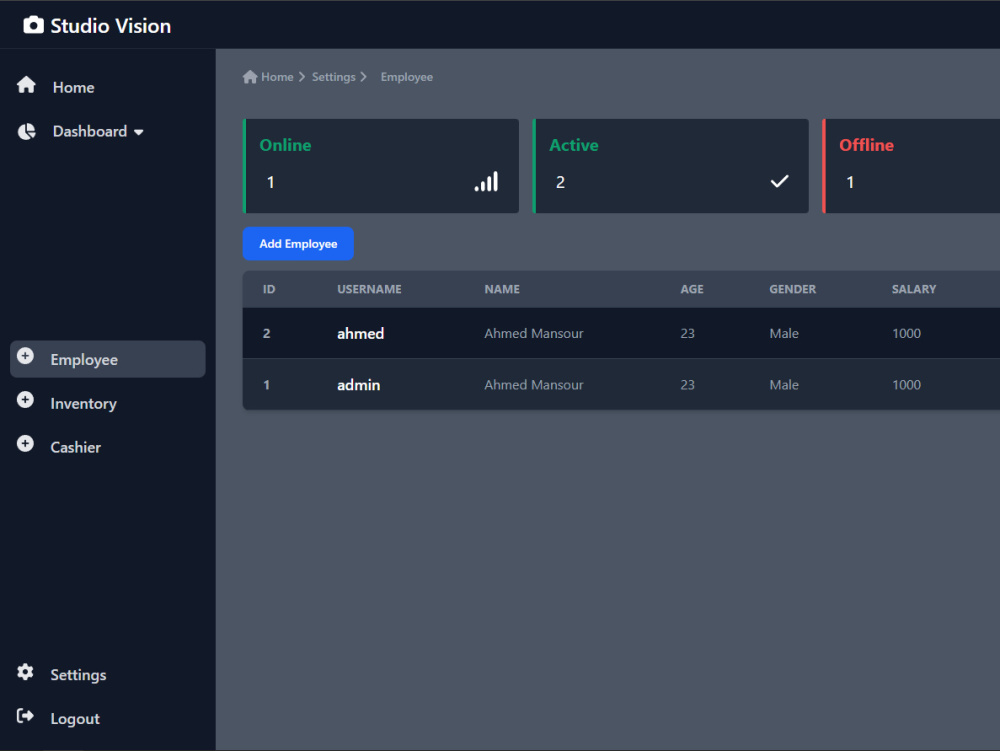Click the USERNAME column header
This screenshot has width=1000, height=751.
tap(369, 289)
